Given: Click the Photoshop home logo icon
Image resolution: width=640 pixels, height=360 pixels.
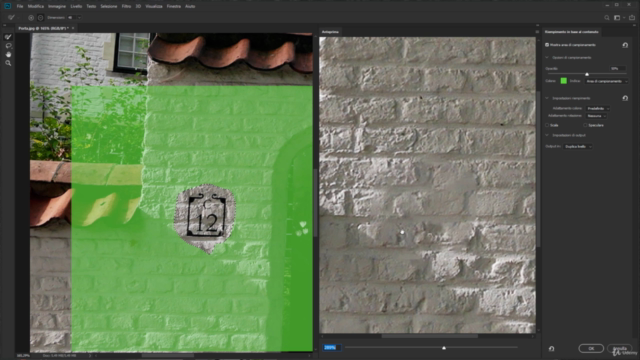Looking at the screenshot, I should pos(7,6).
